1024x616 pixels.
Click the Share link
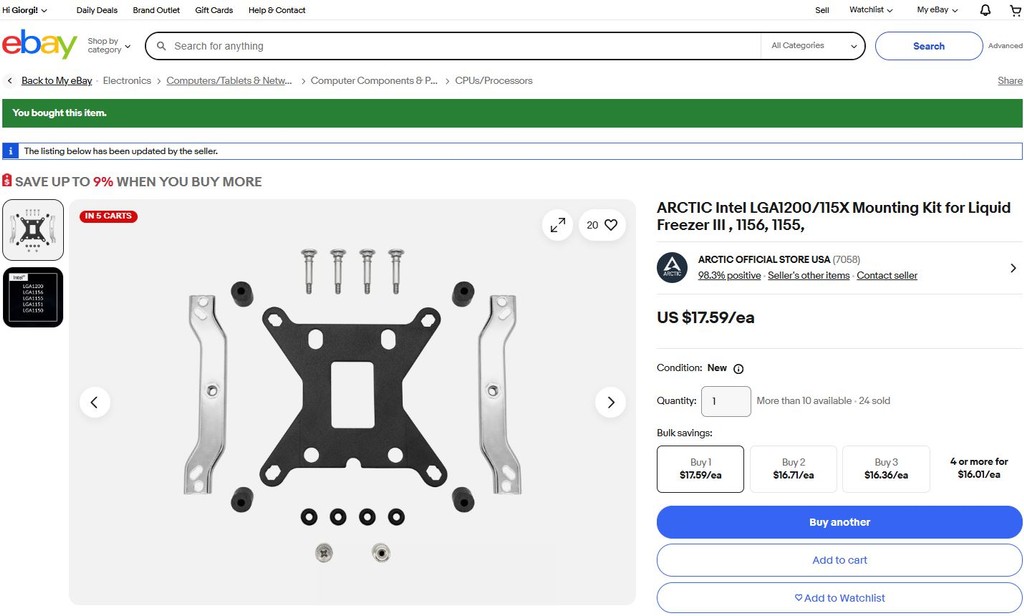click(1010, 80)
